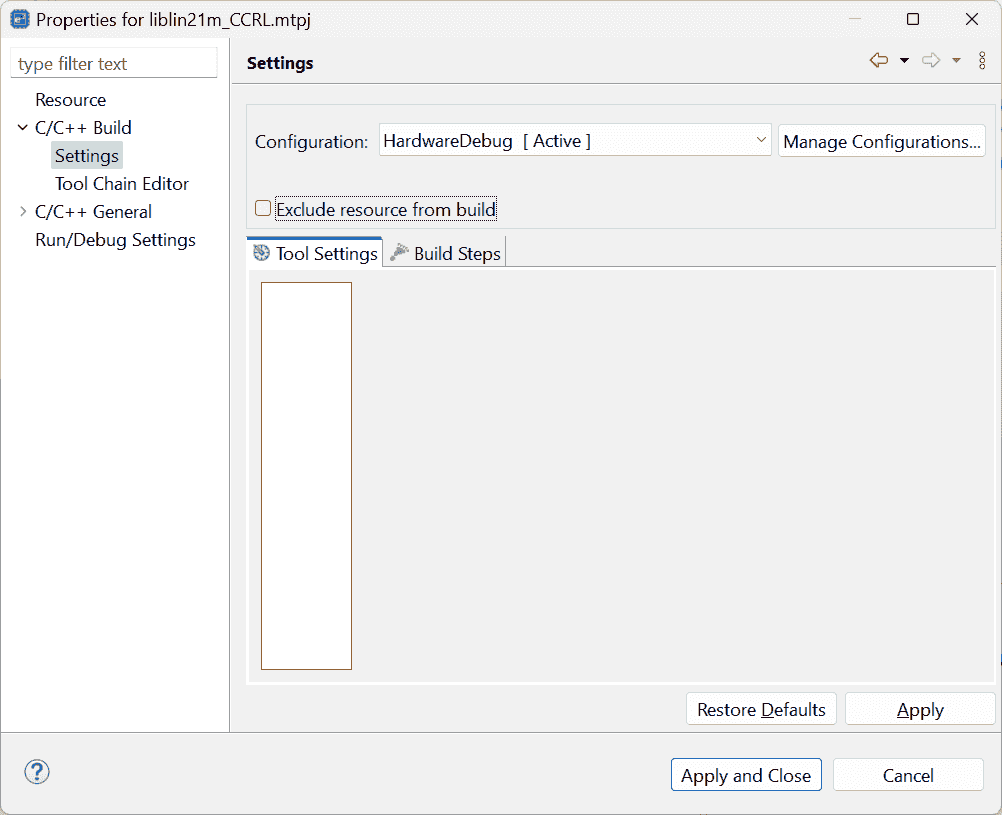The height and width of the screenshot is (815, 1002).
Task: Select Tool Chain Editor in tree
Action: coord(121,184)
